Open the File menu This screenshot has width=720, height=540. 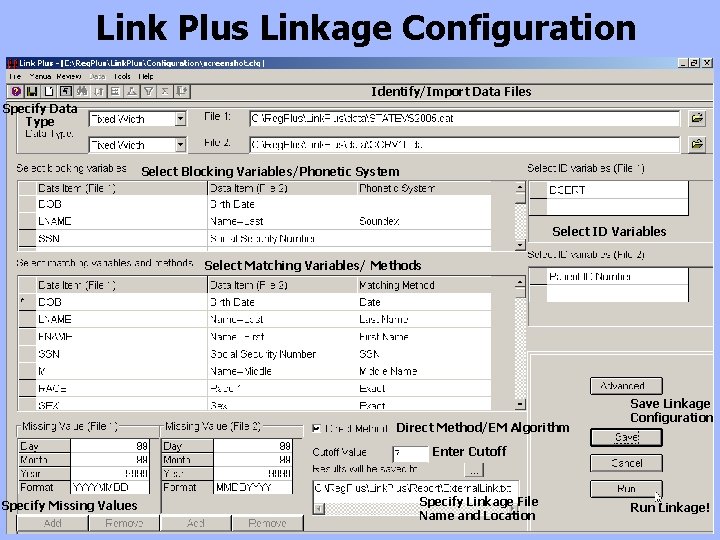[x=15, y=76]
